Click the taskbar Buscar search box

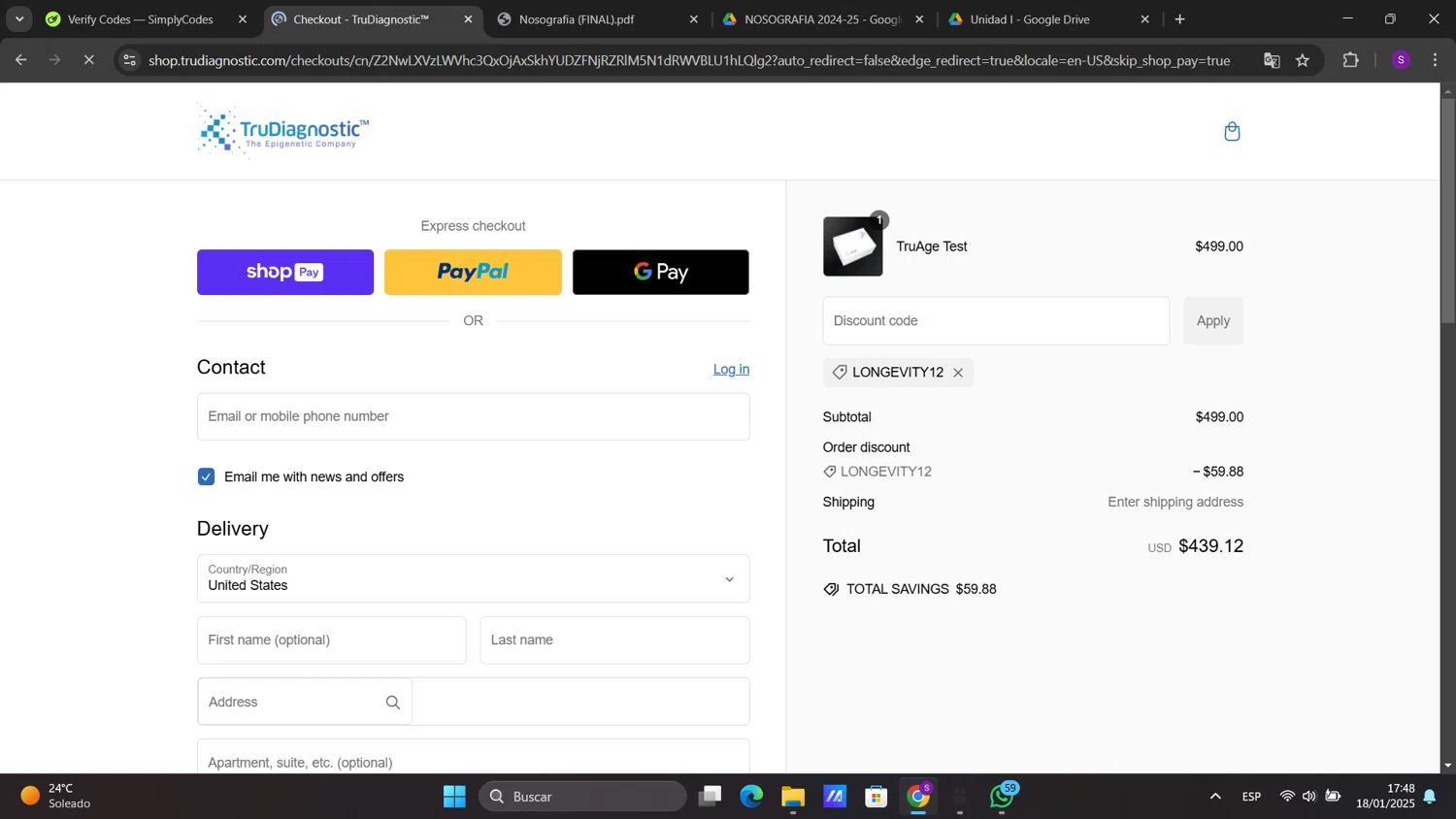(582, 797)
